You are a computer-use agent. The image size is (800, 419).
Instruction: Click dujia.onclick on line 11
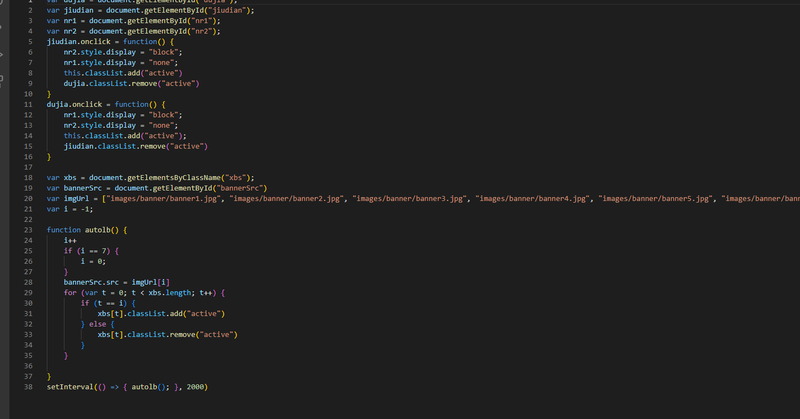74,105
